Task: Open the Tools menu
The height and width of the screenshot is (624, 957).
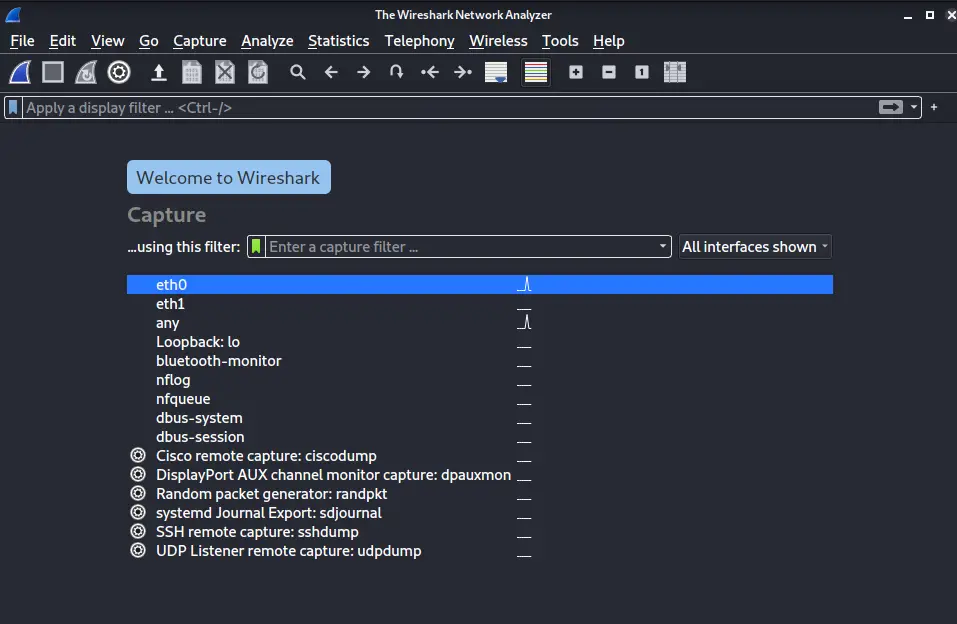Action: pyautogui.click(x=560, y=41)
